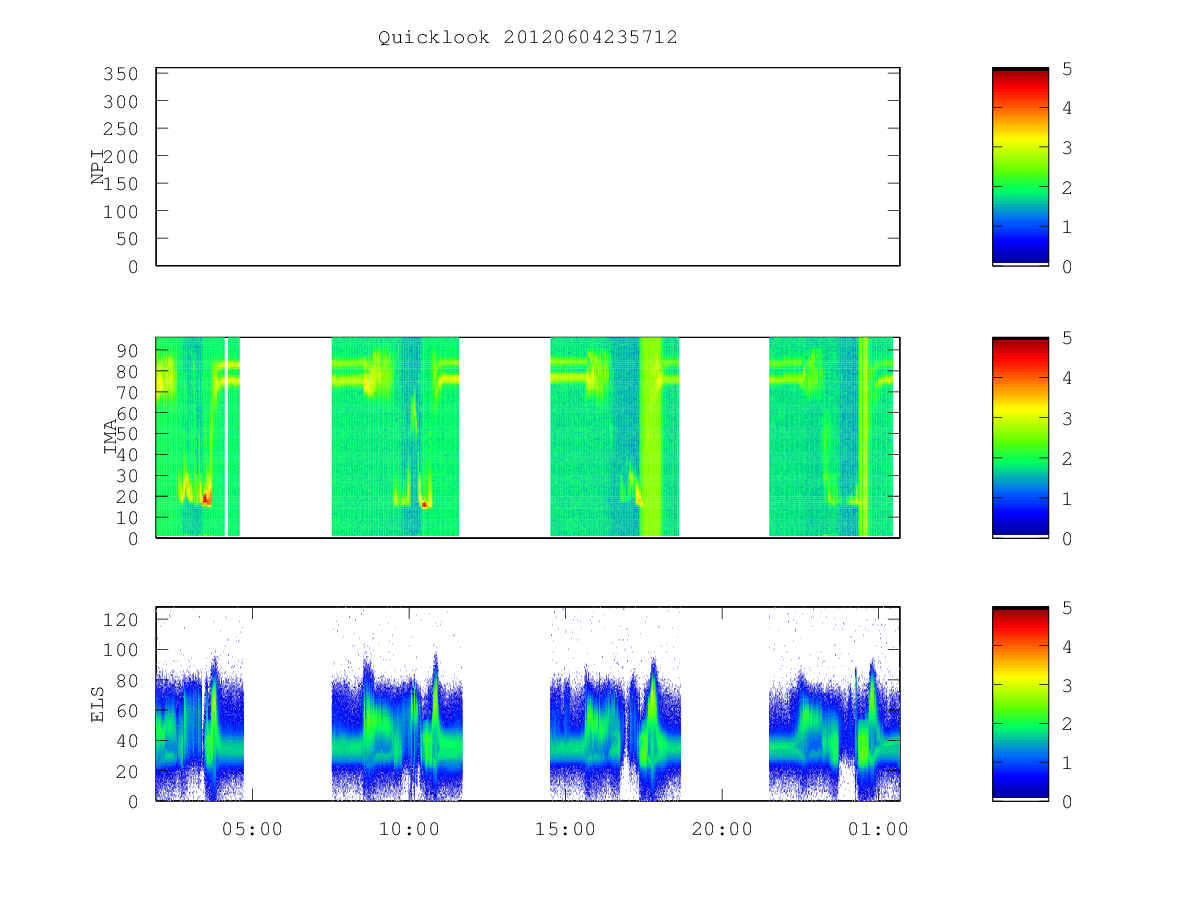Click the 100 tick label on ELS axis
Image resolution: width=1200 pixels, height=900 pixels.
coord(120,650)
